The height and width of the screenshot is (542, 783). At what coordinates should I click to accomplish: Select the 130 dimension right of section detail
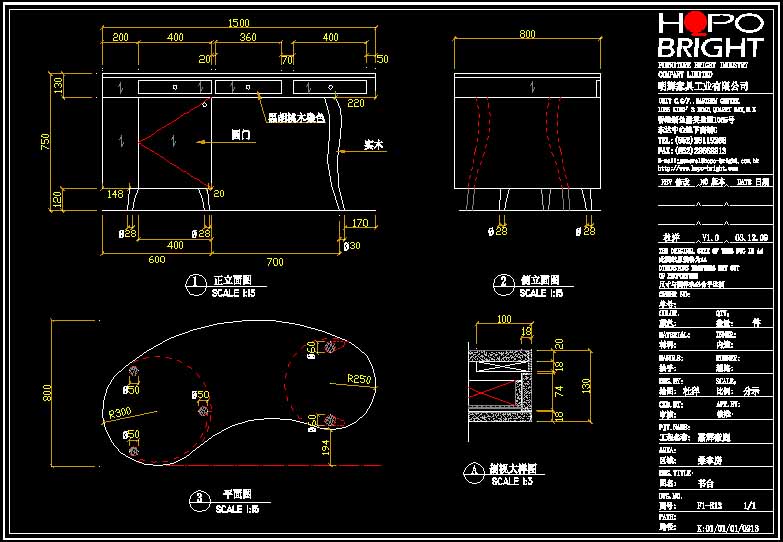click(x=586, y=385)
